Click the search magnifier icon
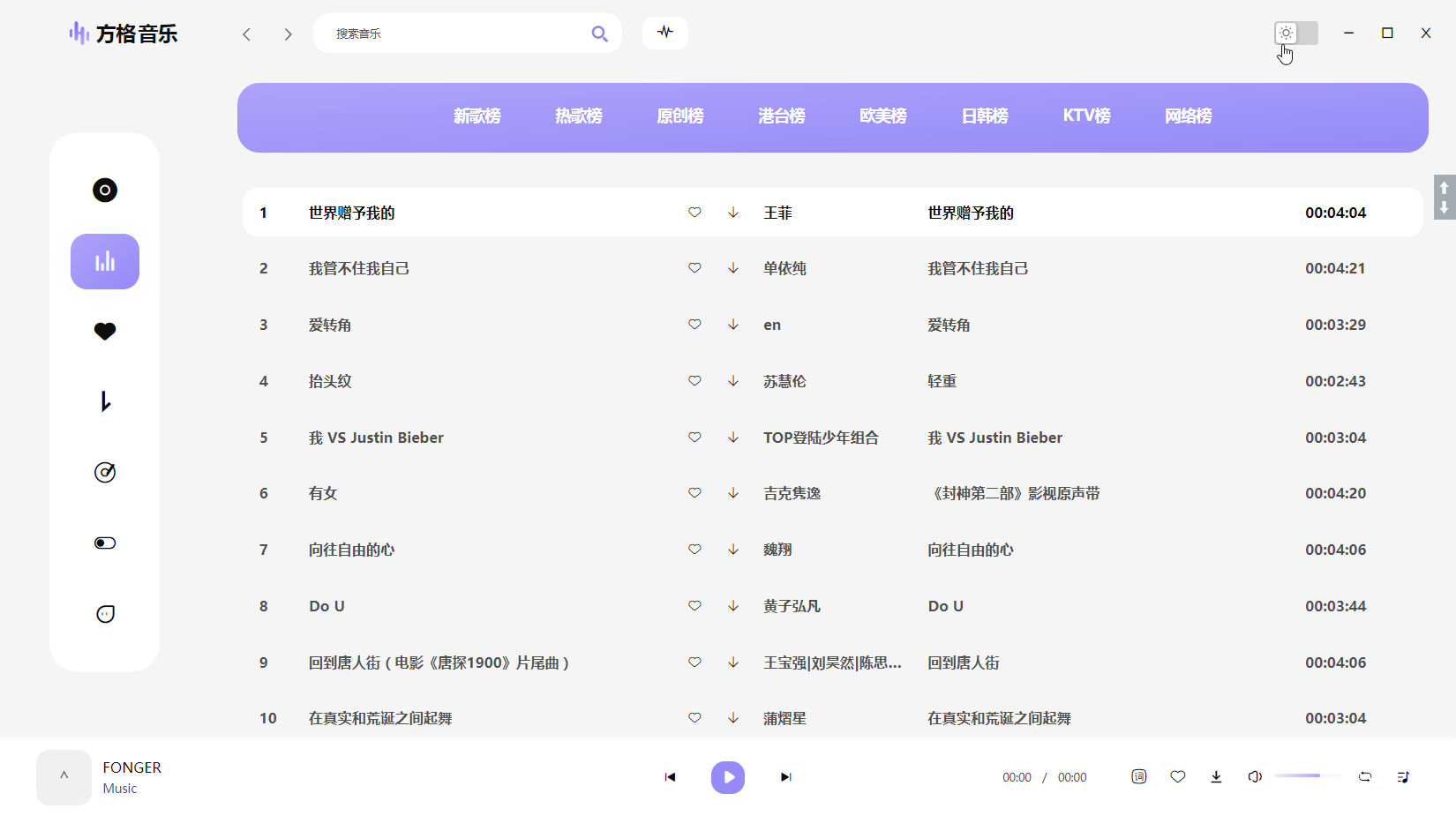The height and width of the screenshot is (816, 1456). click(599, 34)
